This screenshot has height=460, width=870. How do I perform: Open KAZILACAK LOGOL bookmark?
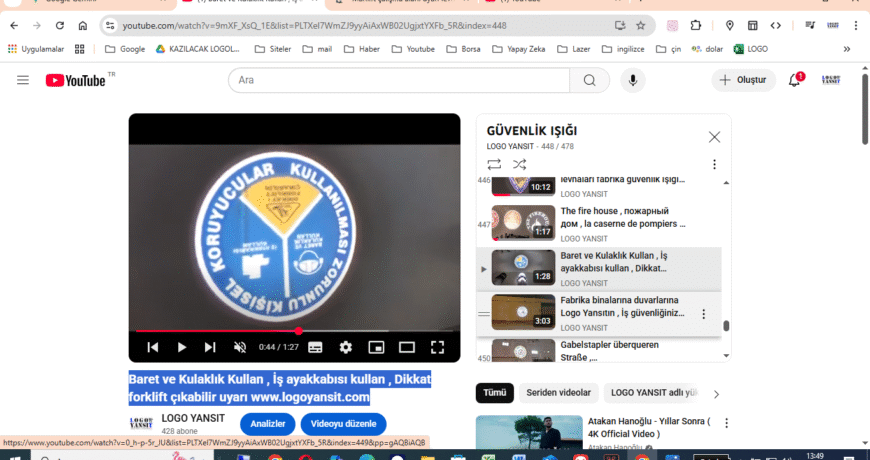(198, 49)
